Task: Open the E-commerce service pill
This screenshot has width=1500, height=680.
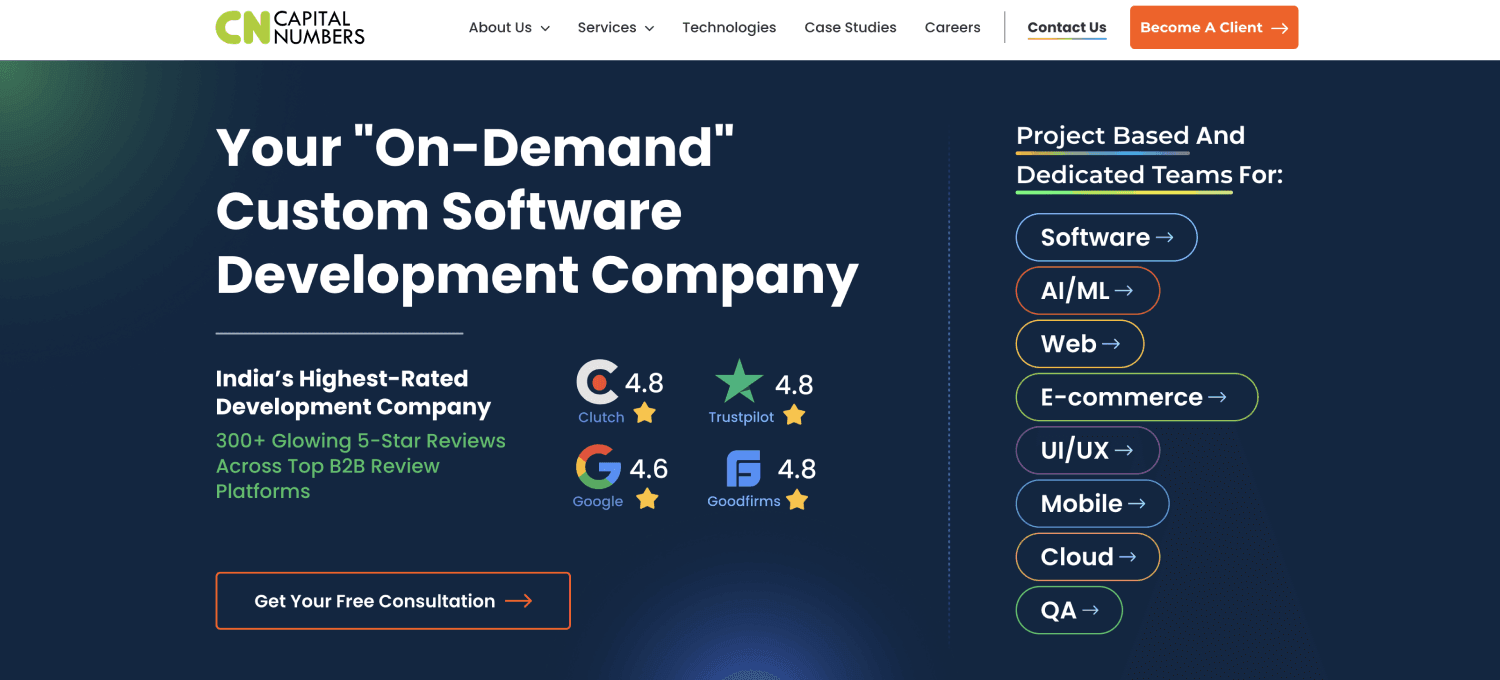Action: (x=1136, y=397)
